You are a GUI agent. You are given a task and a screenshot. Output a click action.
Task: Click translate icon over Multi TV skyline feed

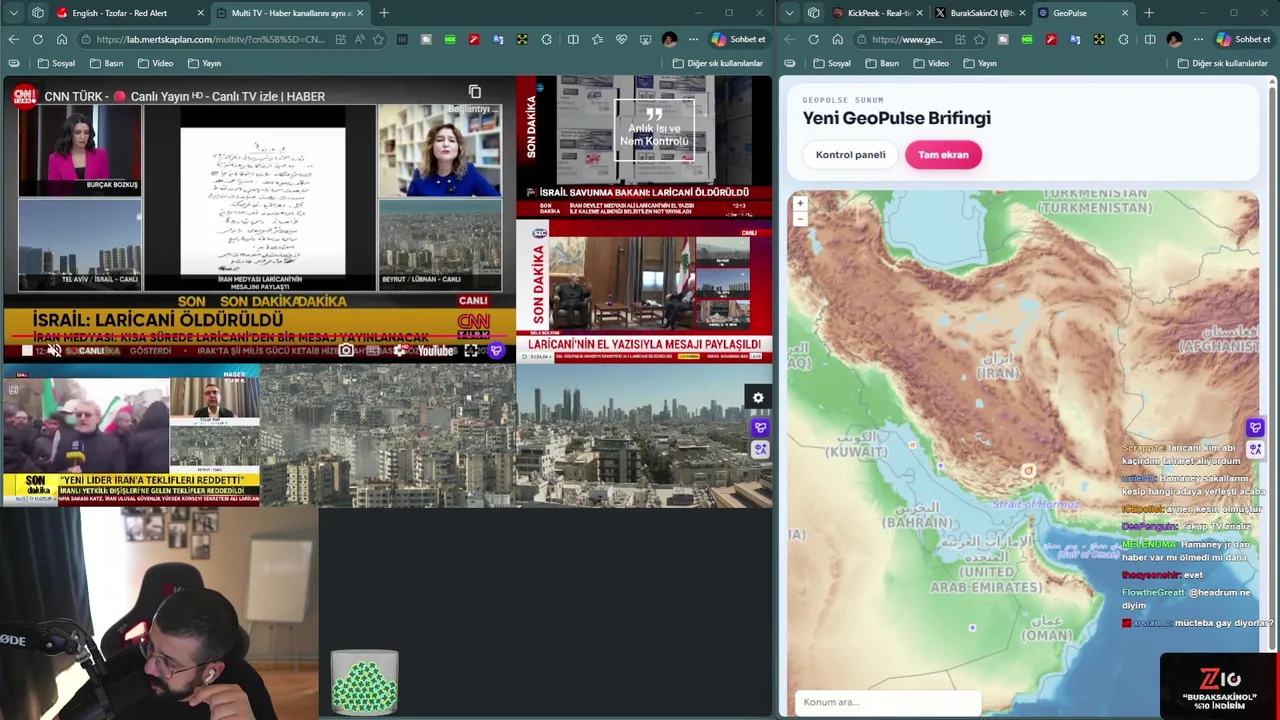tap(760, 450)
